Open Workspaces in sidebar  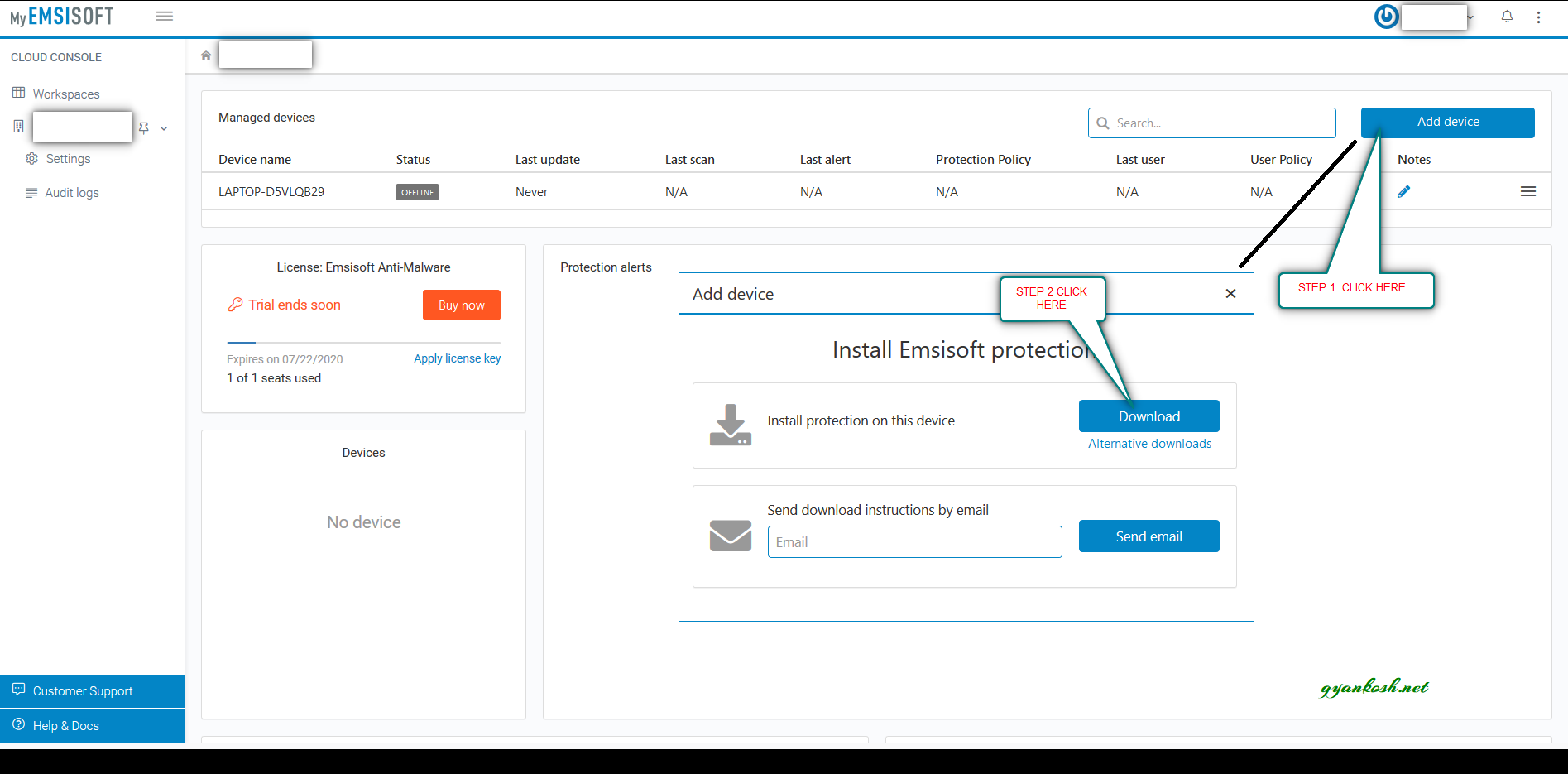coord(66,94)
